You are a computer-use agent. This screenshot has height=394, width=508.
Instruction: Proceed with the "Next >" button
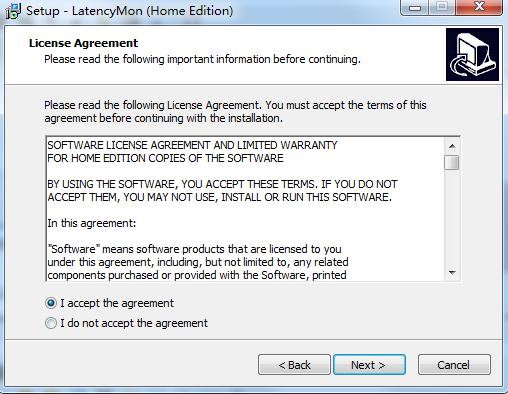(369, 365)
